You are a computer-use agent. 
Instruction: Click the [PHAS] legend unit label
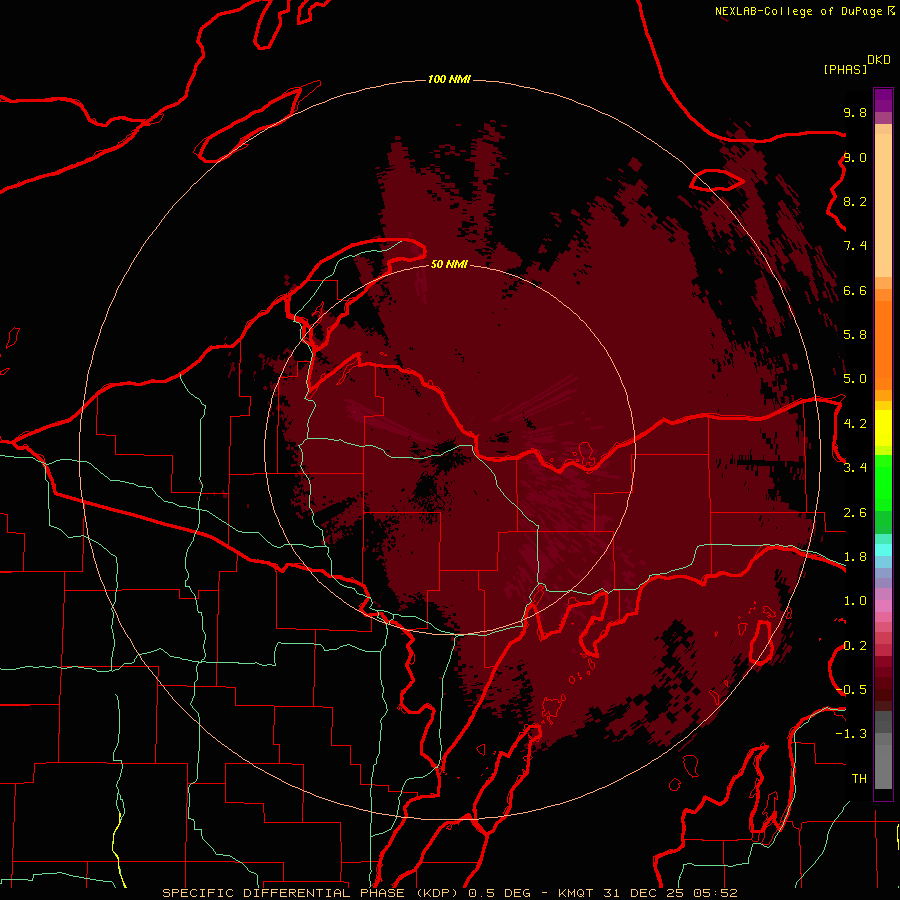click(x=845, y=69)
